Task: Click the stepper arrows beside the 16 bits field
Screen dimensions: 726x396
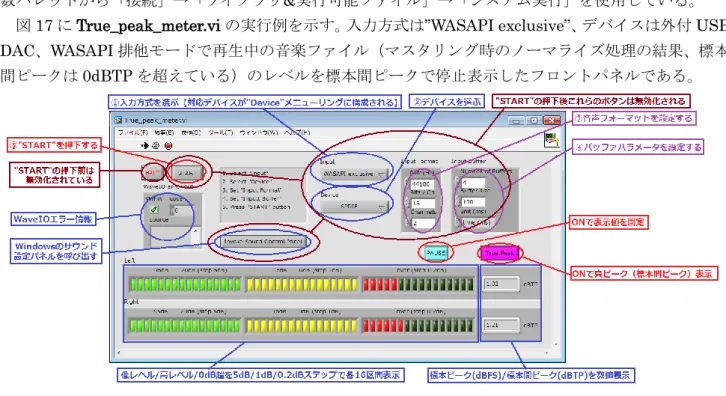Action: (407, 203)
